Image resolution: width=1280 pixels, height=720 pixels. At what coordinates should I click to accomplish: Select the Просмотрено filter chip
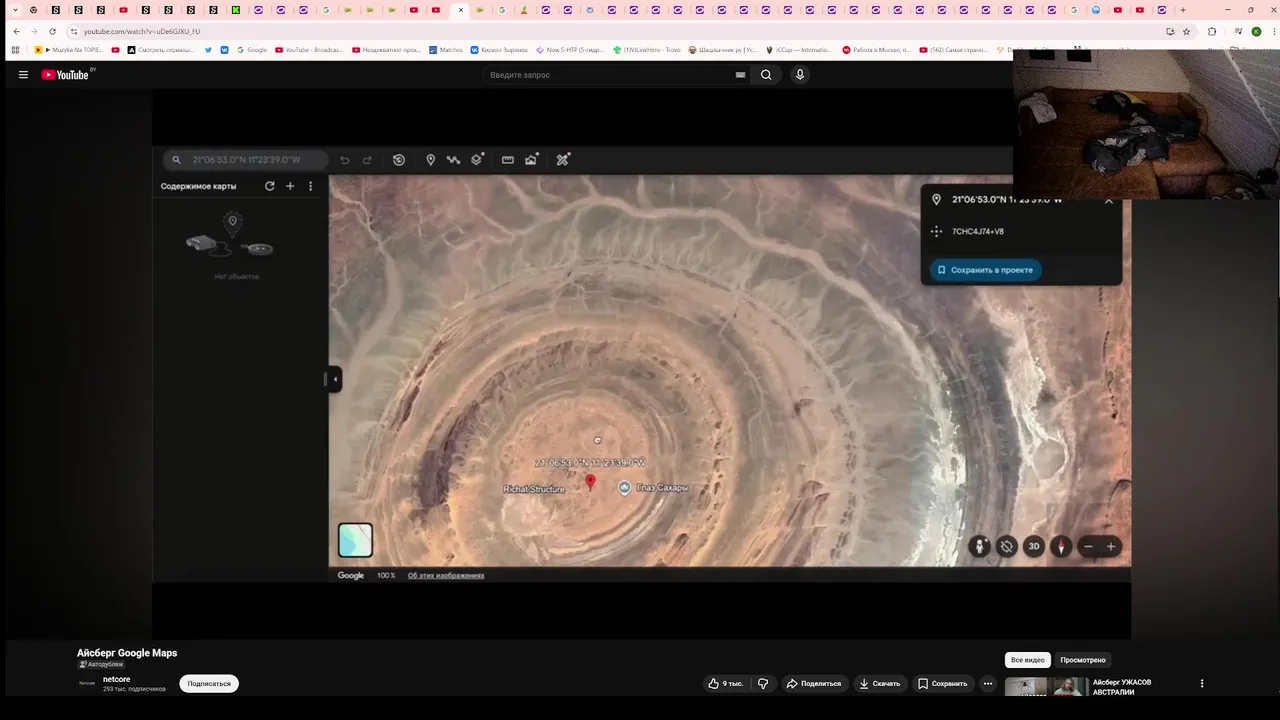1083,660
